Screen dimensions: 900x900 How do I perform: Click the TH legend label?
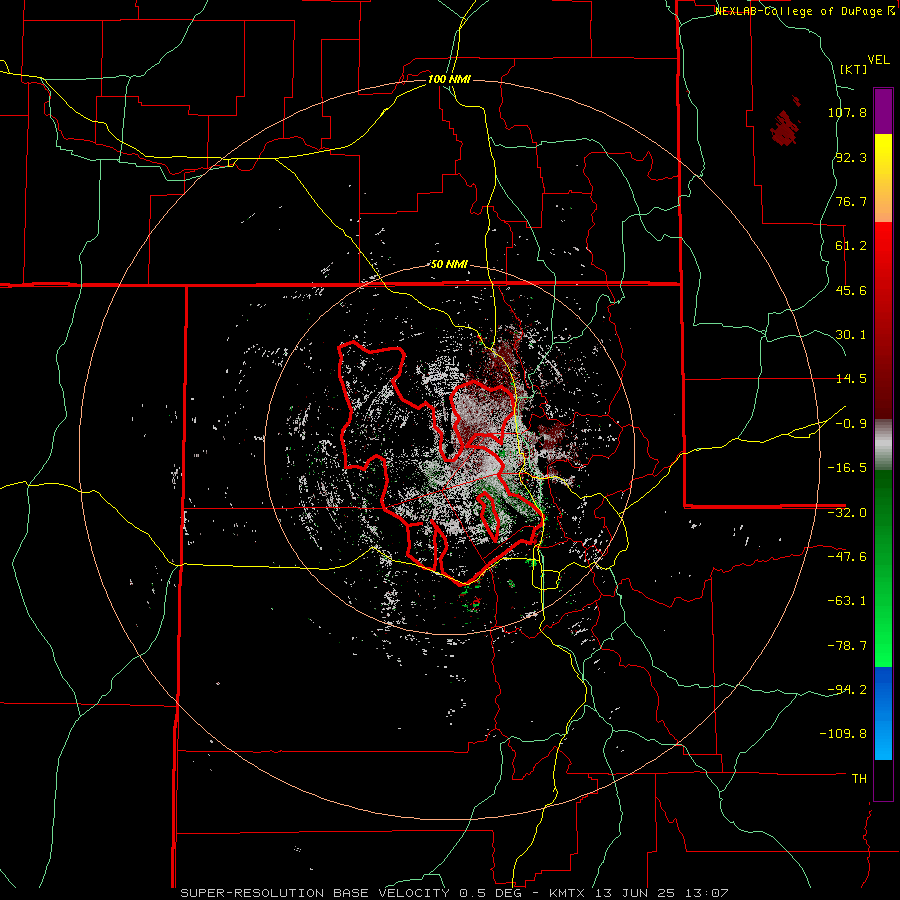[859, 779]
